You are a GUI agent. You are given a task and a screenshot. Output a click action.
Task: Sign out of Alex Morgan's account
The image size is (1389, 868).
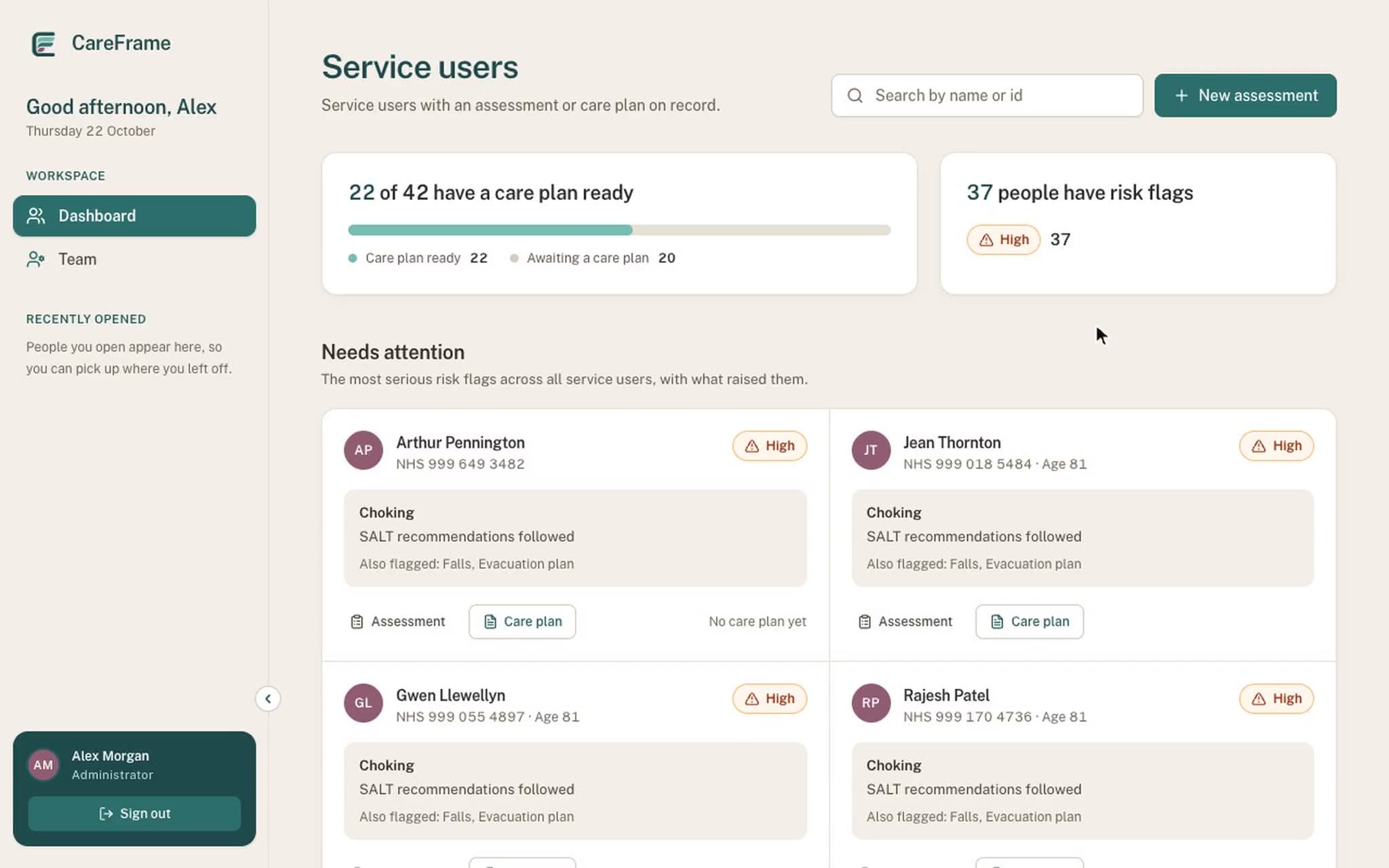tap(134, 813)
